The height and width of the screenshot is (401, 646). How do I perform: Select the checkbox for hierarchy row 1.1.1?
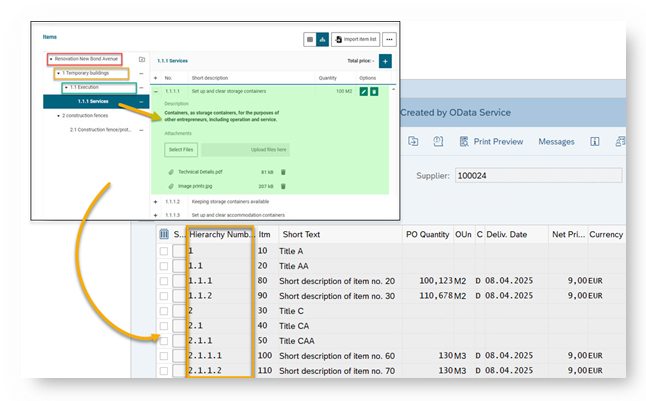(164, 281)
